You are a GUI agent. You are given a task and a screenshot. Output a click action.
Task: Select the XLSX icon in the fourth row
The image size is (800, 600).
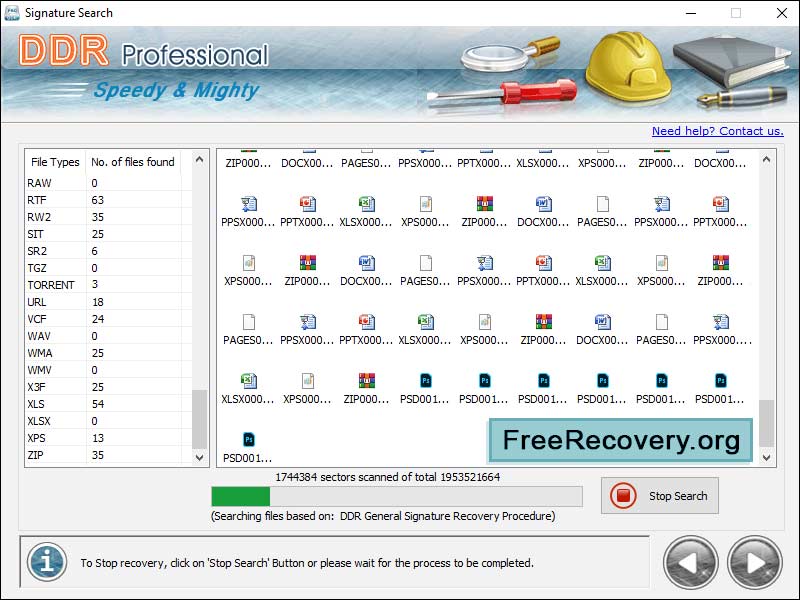click(426, 321)
